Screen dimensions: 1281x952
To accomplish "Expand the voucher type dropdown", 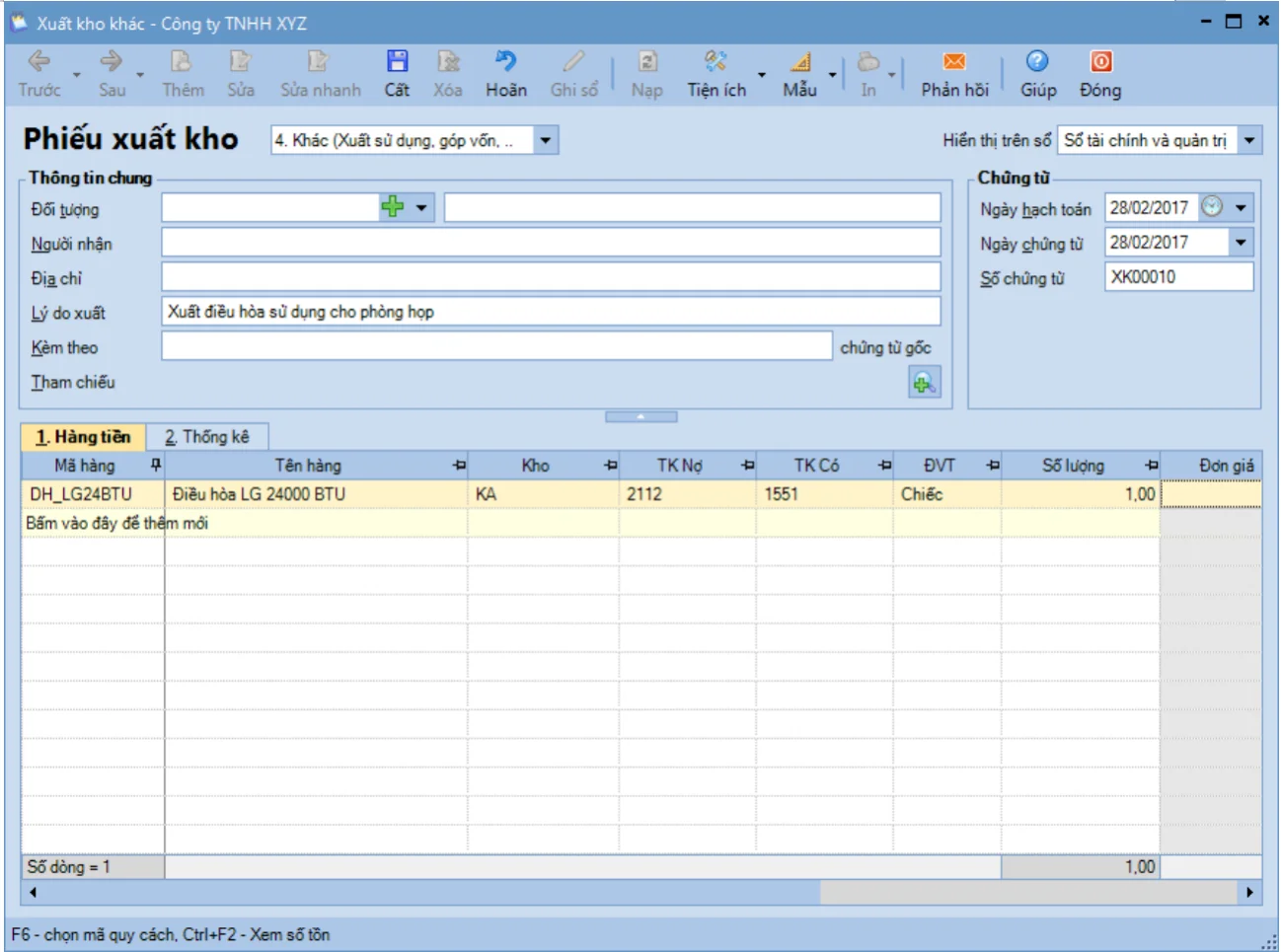I will pyautogui.click(x=547, y=140).
